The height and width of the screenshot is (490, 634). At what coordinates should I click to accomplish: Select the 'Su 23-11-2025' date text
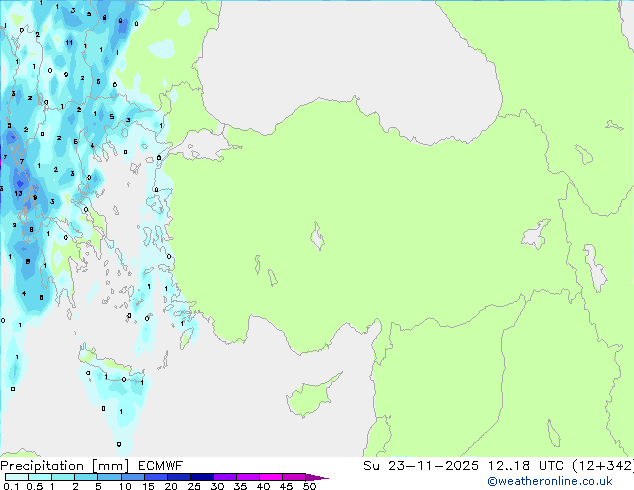(421, 466)
